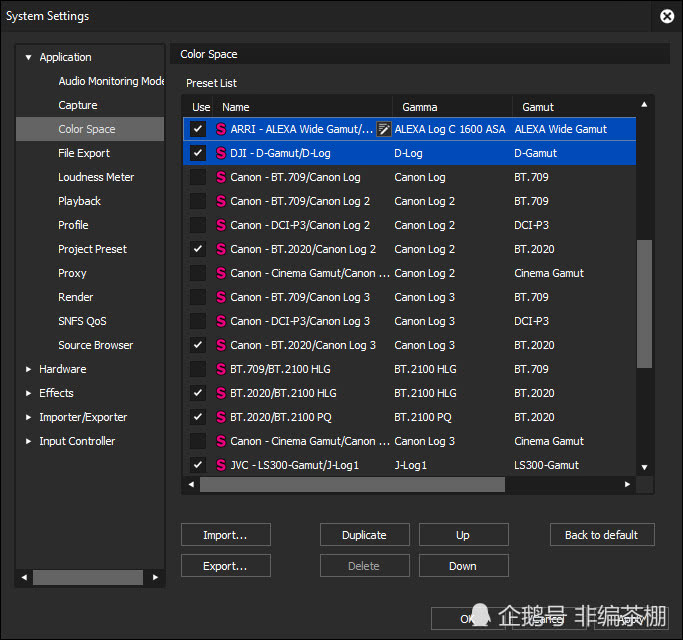The width and height of the screenshot is (683, 640).
Task: Collapse the Application tree section
Action: coord(29,57)
